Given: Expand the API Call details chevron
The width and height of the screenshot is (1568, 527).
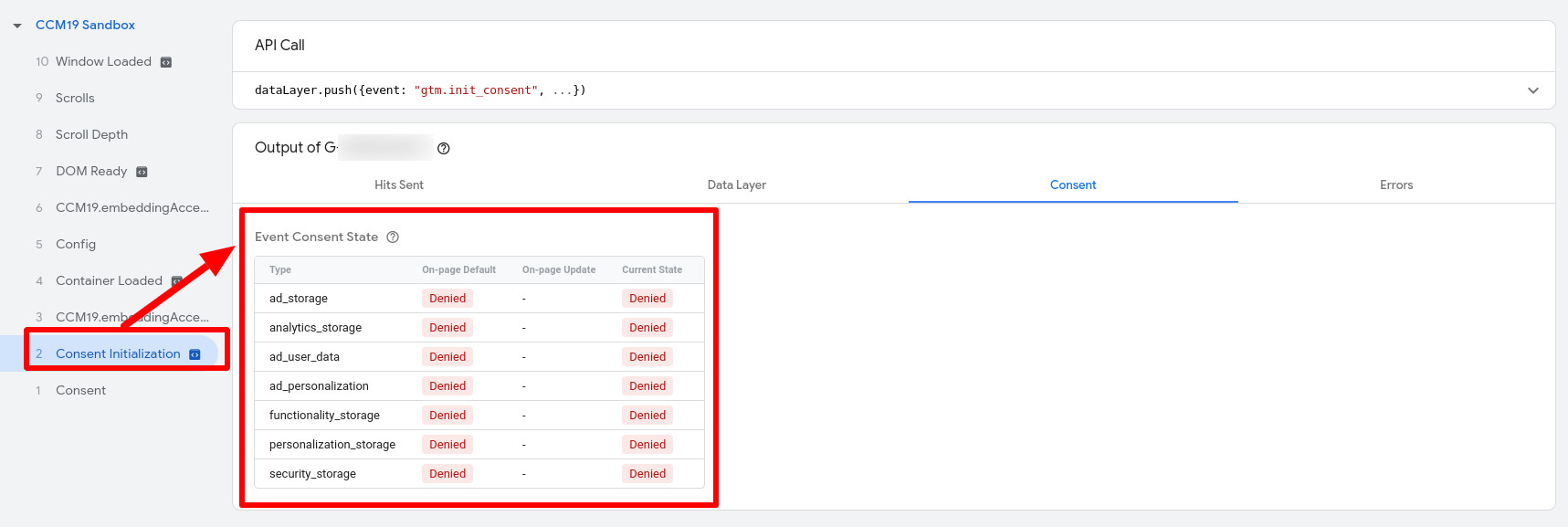Looking at the screenshot, I should (1532, 90).
